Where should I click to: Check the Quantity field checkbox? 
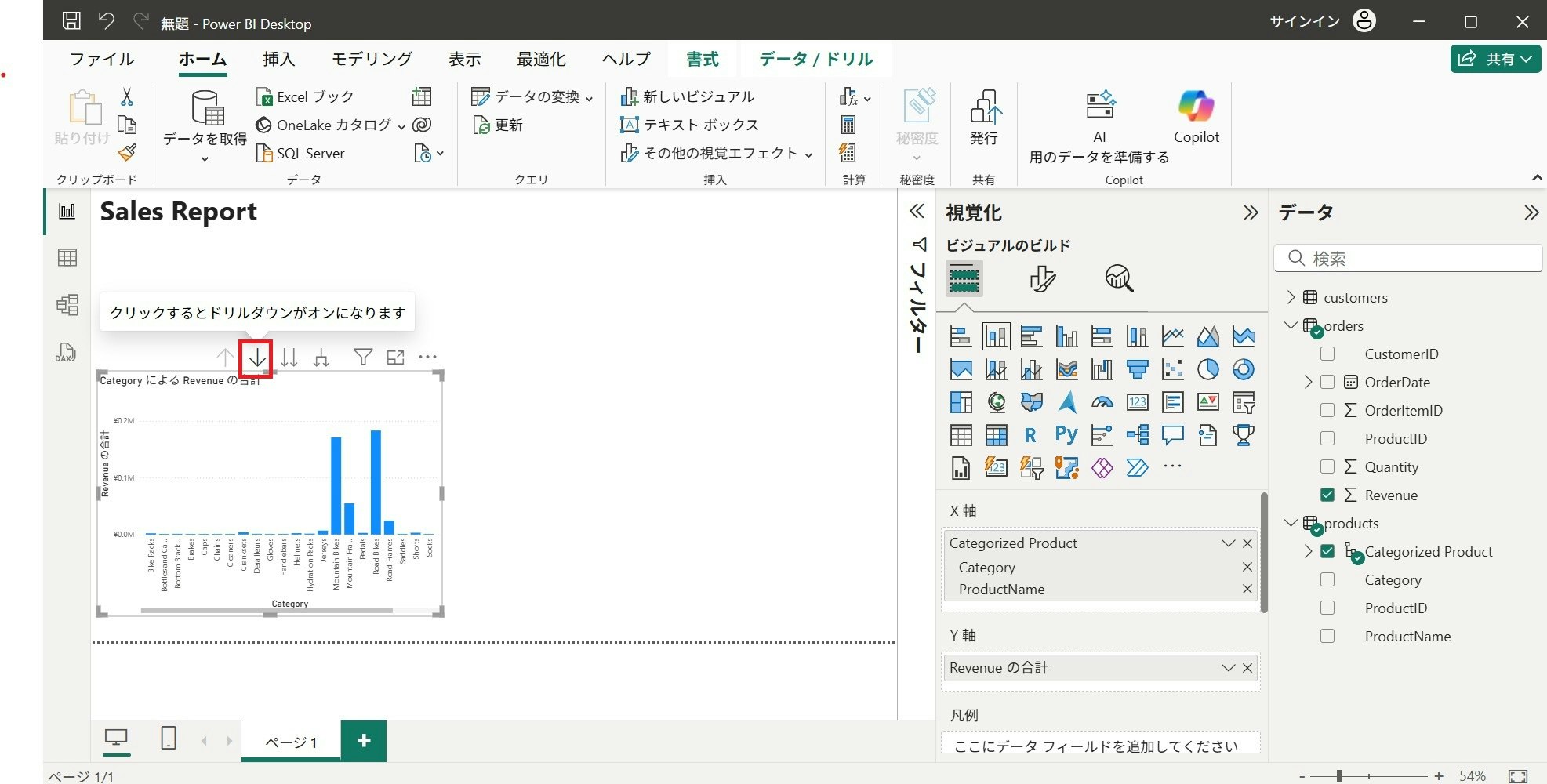[1327, 466]
